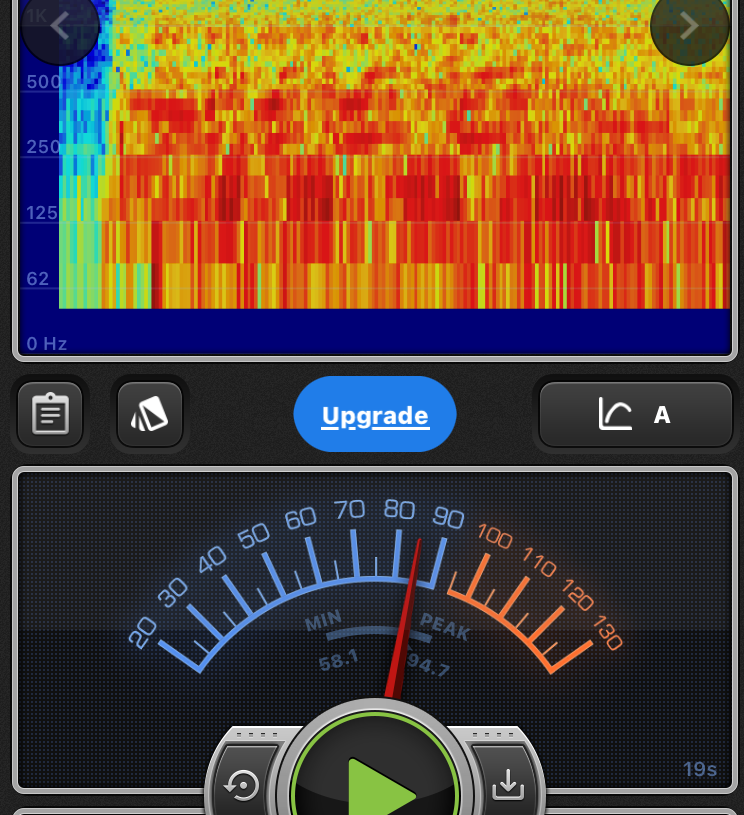Open the A frequency weighting selector
The image size is (744, 815).
(661, 415)
